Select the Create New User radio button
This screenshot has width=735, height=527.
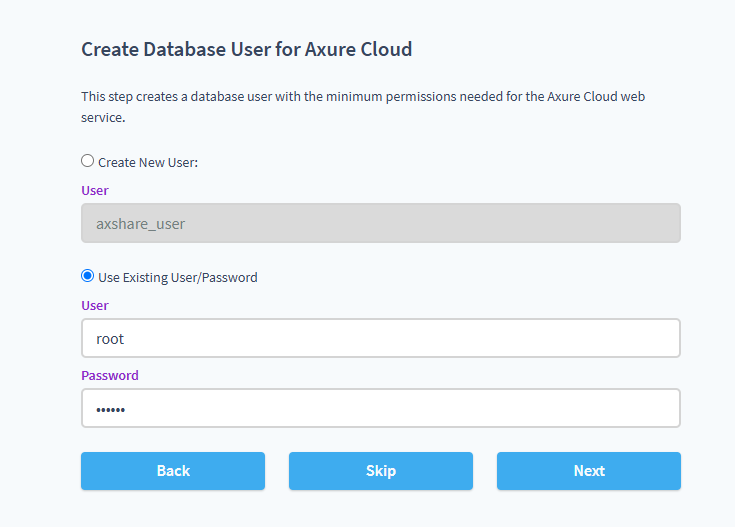click(88, 161)
